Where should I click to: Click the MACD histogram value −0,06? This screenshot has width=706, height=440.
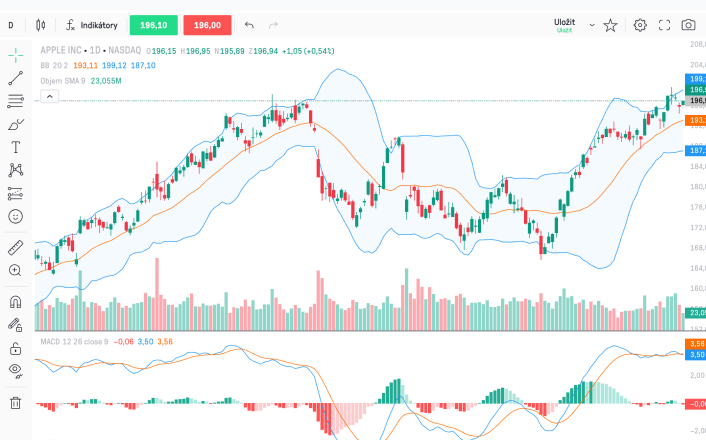(123, 342)
